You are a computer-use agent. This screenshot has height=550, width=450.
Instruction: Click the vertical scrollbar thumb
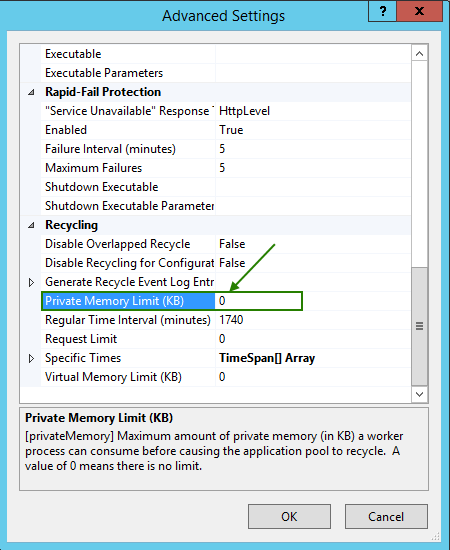[419, 326]
